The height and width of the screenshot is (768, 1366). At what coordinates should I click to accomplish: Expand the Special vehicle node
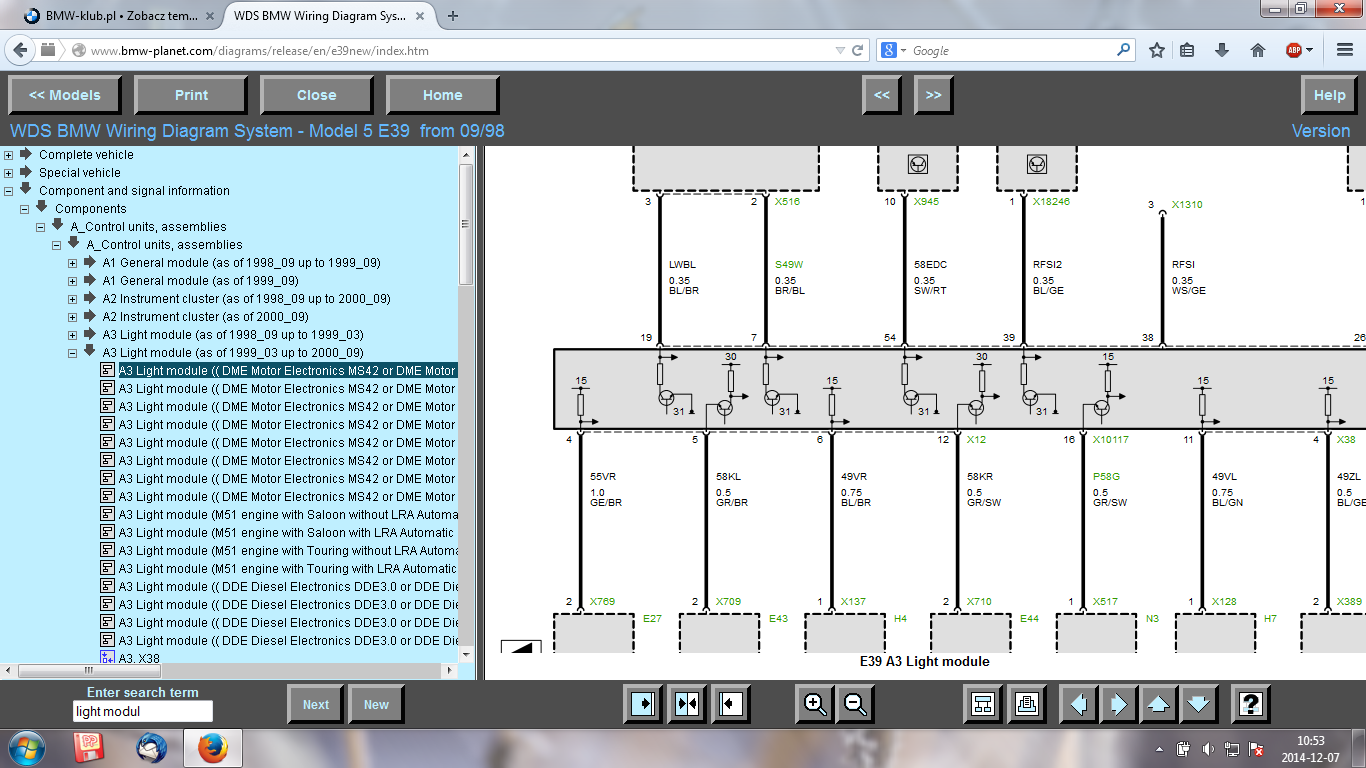tap(8, 173)
